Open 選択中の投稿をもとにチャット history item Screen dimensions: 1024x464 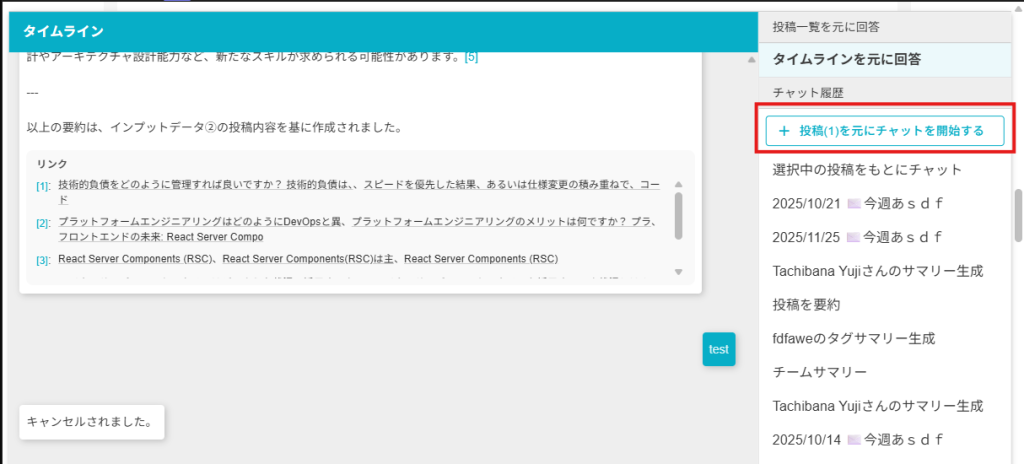click(867, 170)
